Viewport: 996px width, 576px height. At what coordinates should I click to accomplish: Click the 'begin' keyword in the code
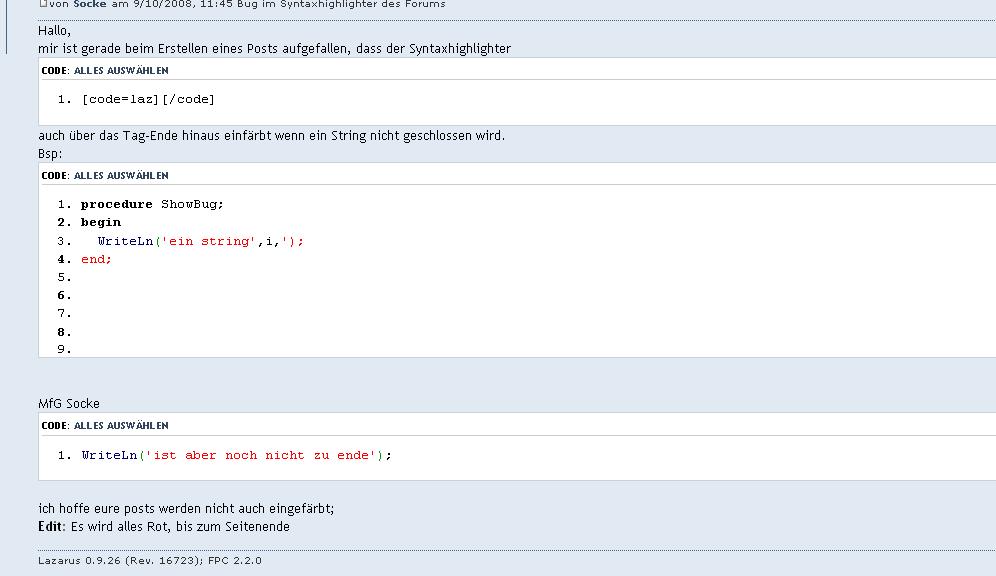coord(101,222)
